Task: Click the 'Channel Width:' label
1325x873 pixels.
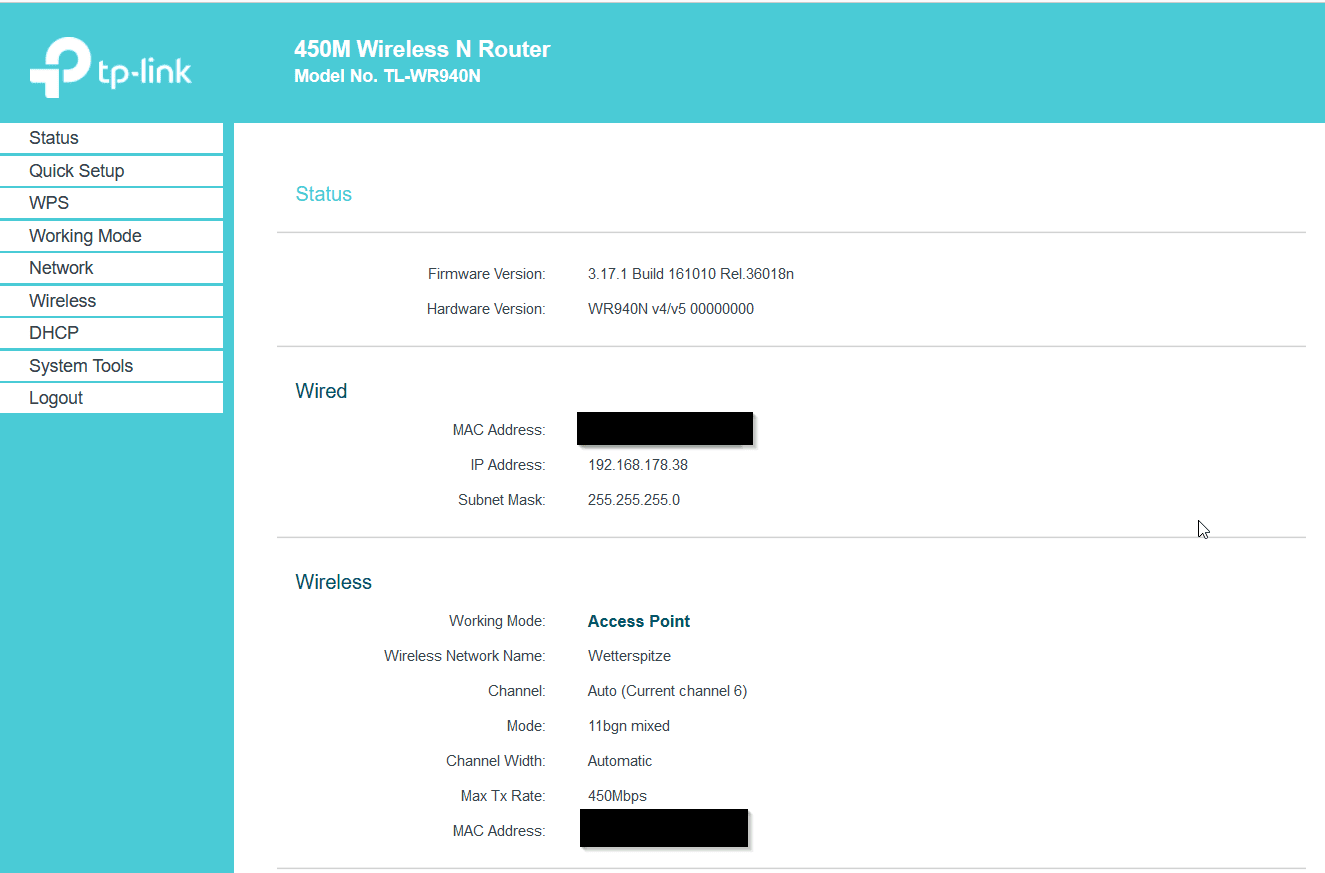Action: pos(496,761)
